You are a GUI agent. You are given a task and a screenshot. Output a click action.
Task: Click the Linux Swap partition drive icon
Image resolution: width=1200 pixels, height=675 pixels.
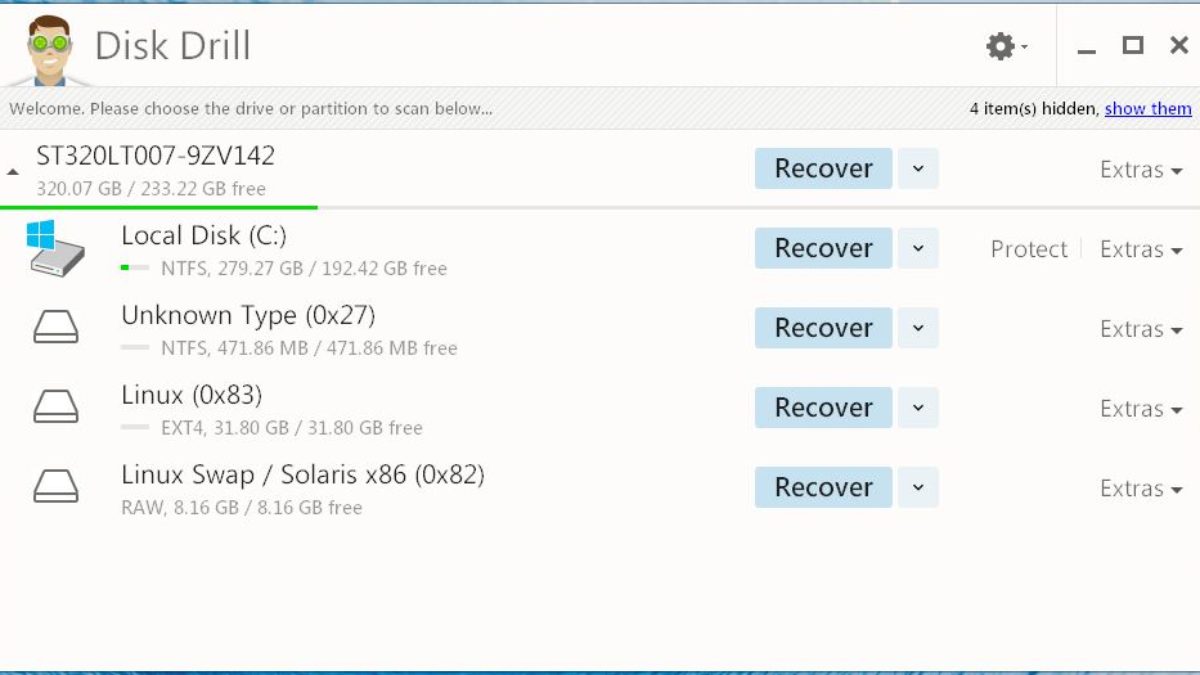click(56, 487)
